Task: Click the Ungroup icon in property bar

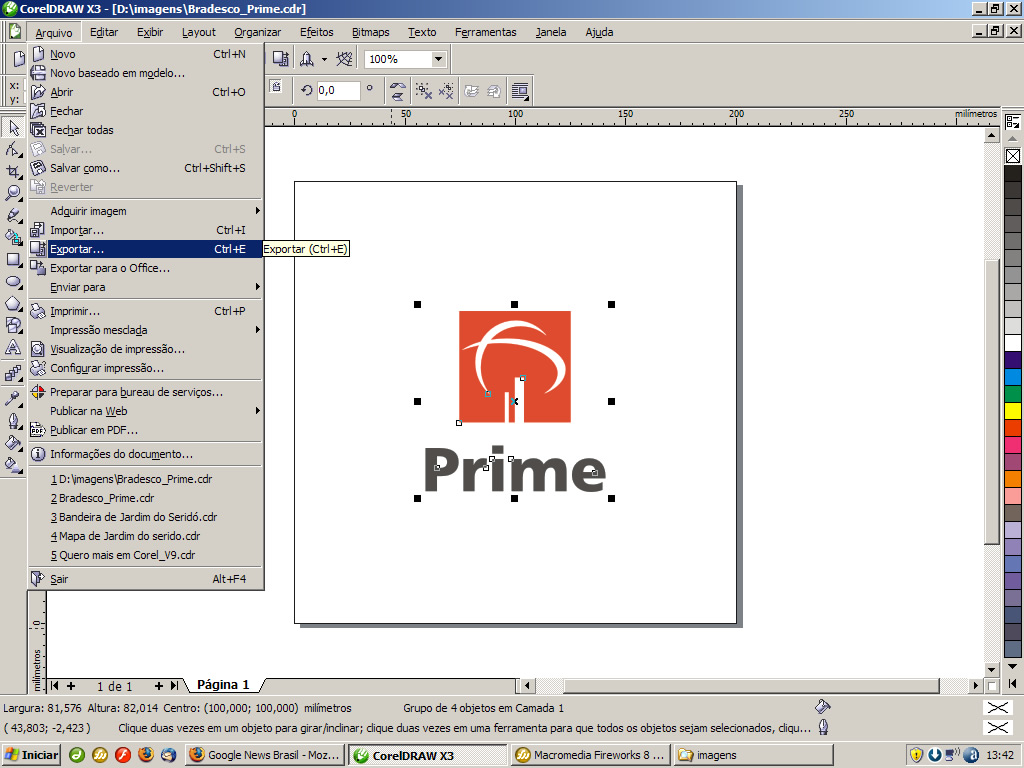Action: pyautogui.click(x=424, y=91)
